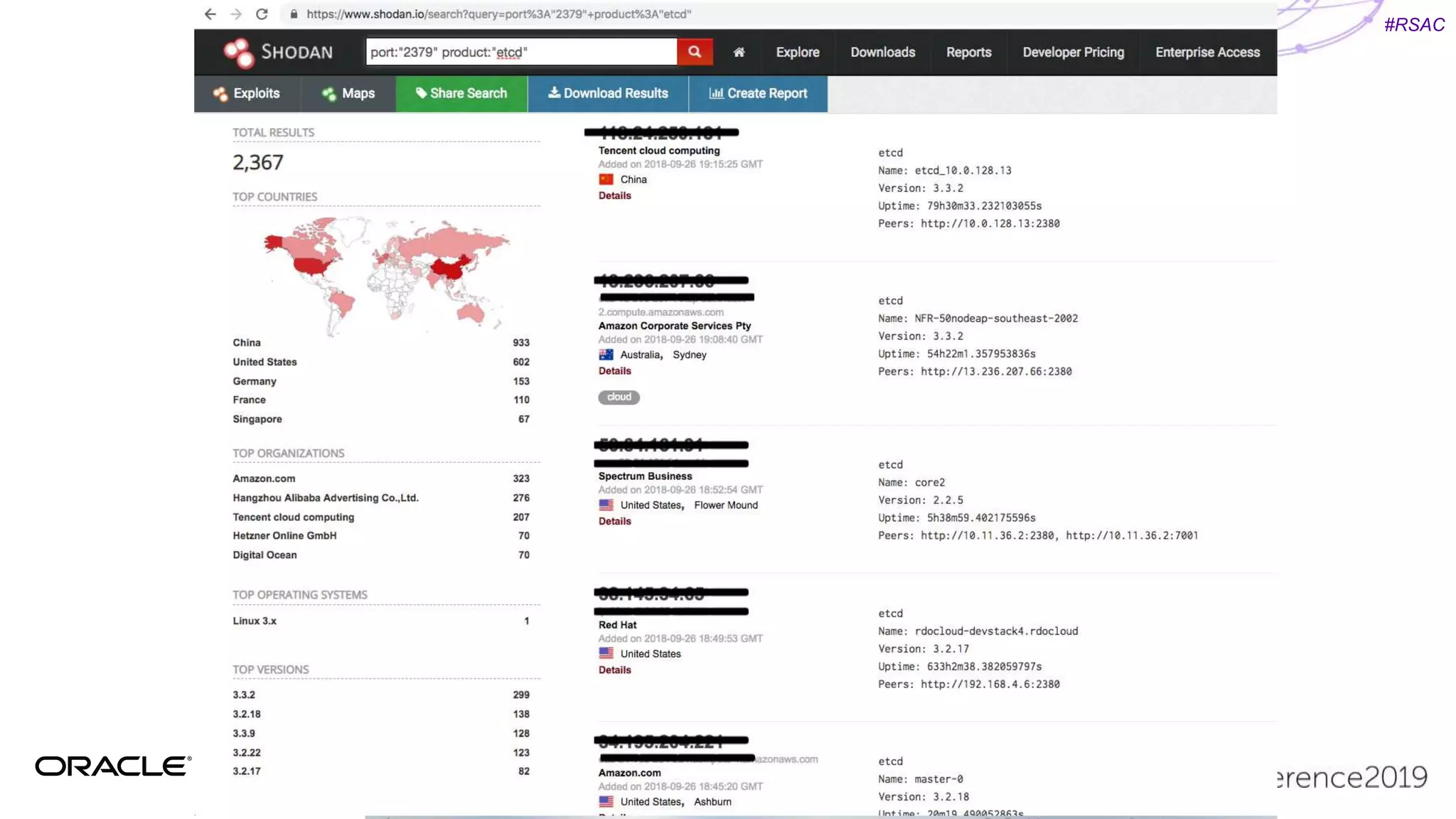Click the total results count 2,367
The height and width of the screenshot is (819, 1456).
coord(258,163)
